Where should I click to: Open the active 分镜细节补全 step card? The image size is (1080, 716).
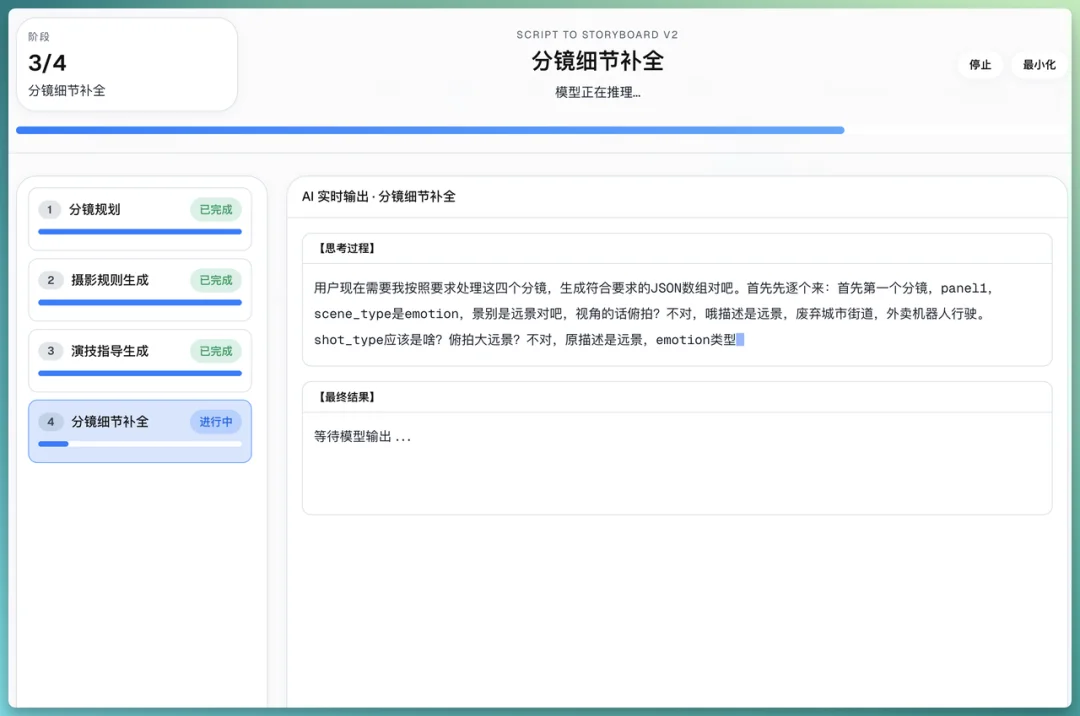coord(139,431)
